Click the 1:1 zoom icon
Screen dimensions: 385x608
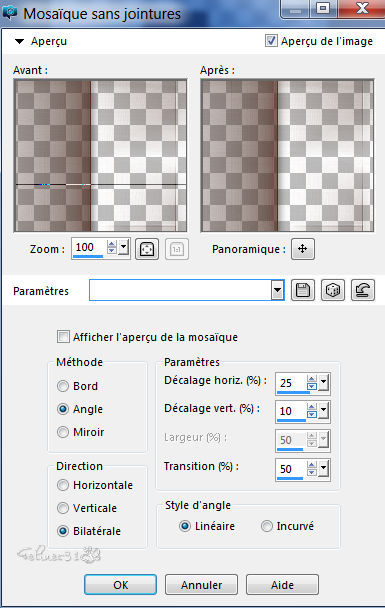[177, 249]
